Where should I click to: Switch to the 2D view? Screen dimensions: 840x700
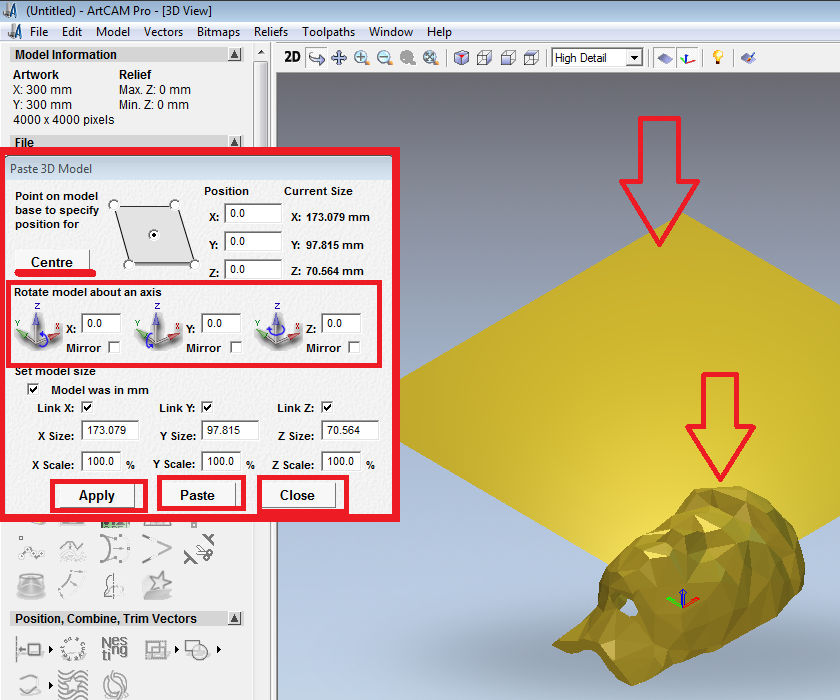tap(292, 57)
